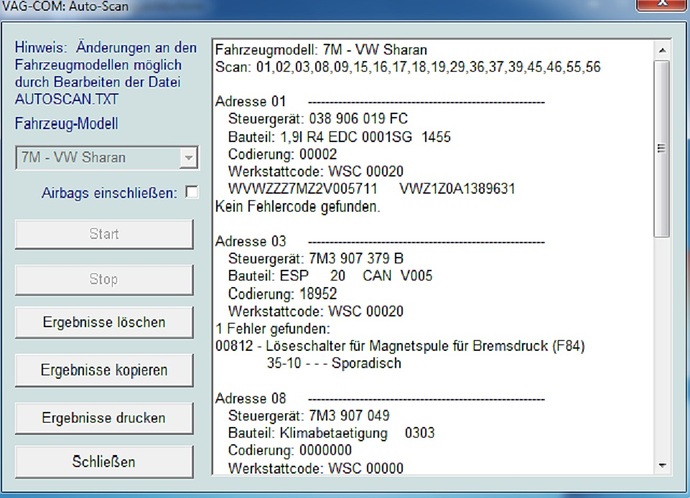Click 'Werkstattcode: WSC 00000' line

tap(316, 468)
